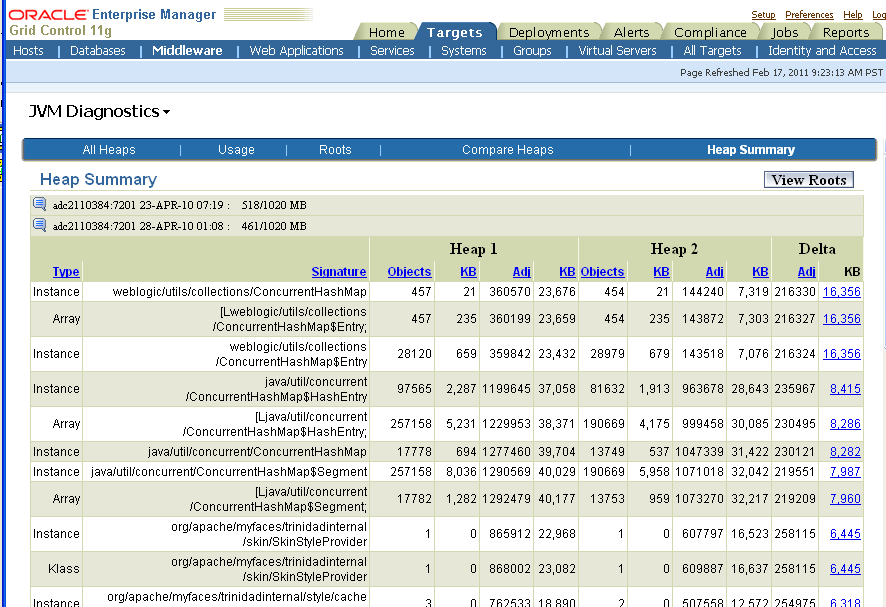Sort the table by the Type column
The width and height of the screenshot is (886, 607).
click(66, 272)
